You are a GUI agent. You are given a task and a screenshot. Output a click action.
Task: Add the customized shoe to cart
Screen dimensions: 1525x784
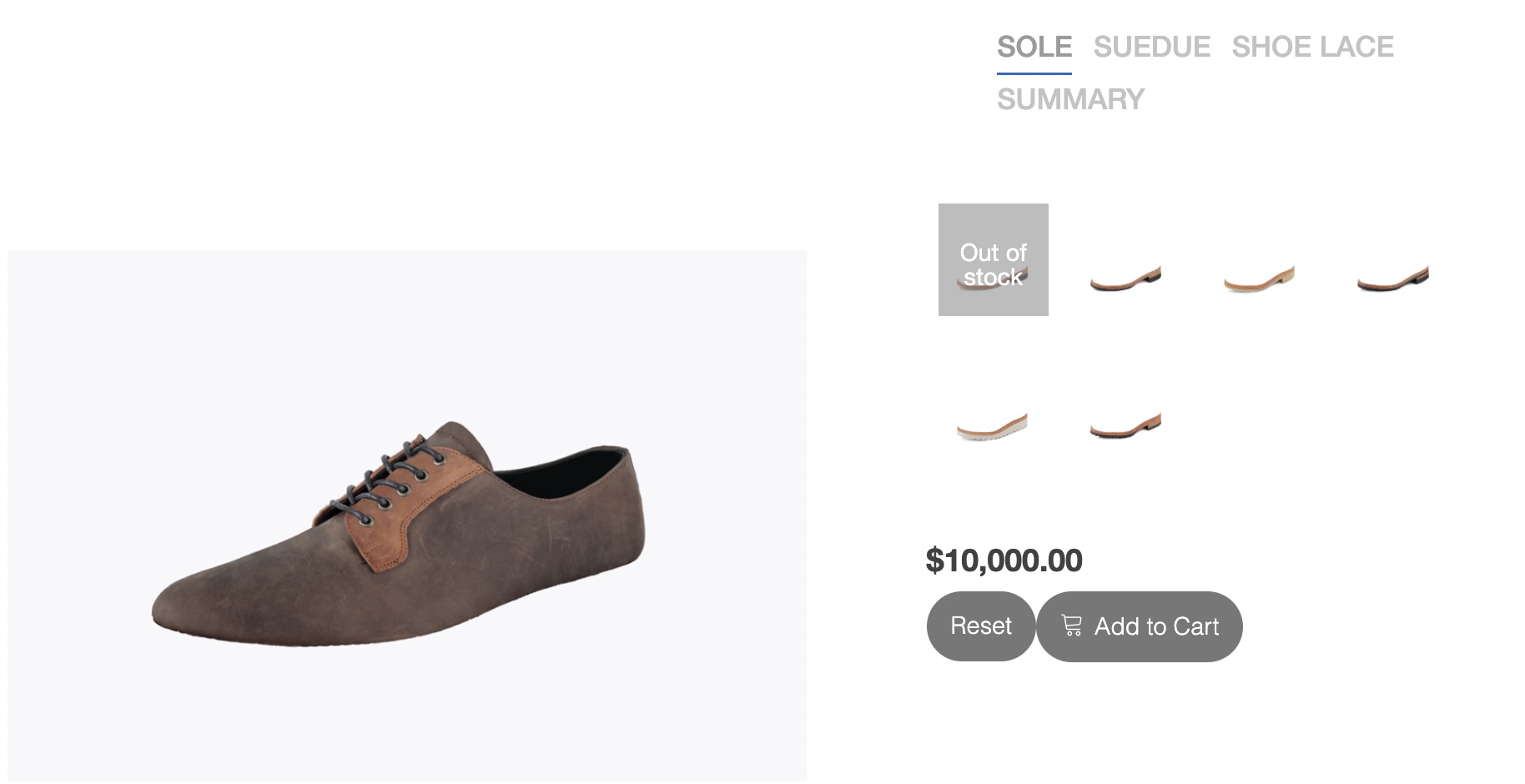pyautogui.click(x=1140, y=626)
